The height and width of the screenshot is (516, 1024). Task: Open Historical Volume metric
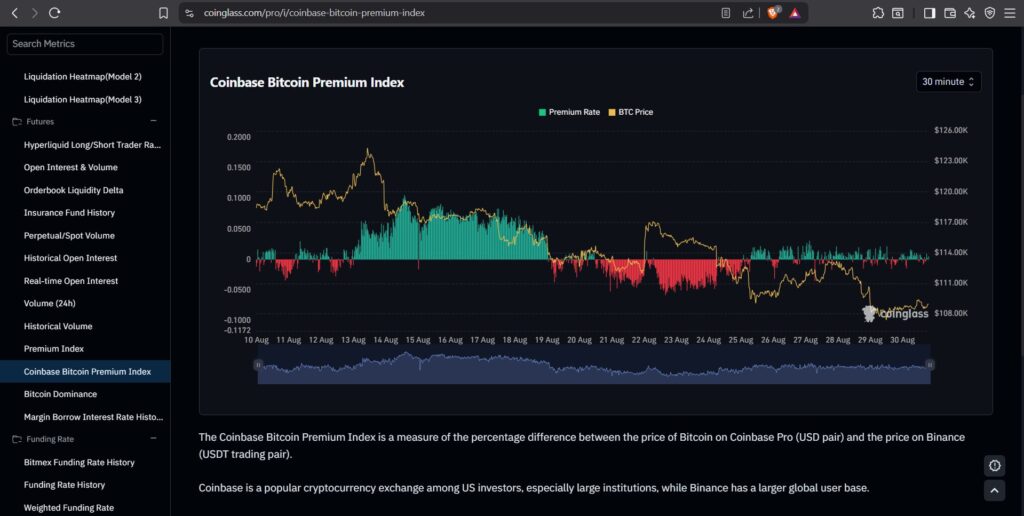[x=58, y=327]
